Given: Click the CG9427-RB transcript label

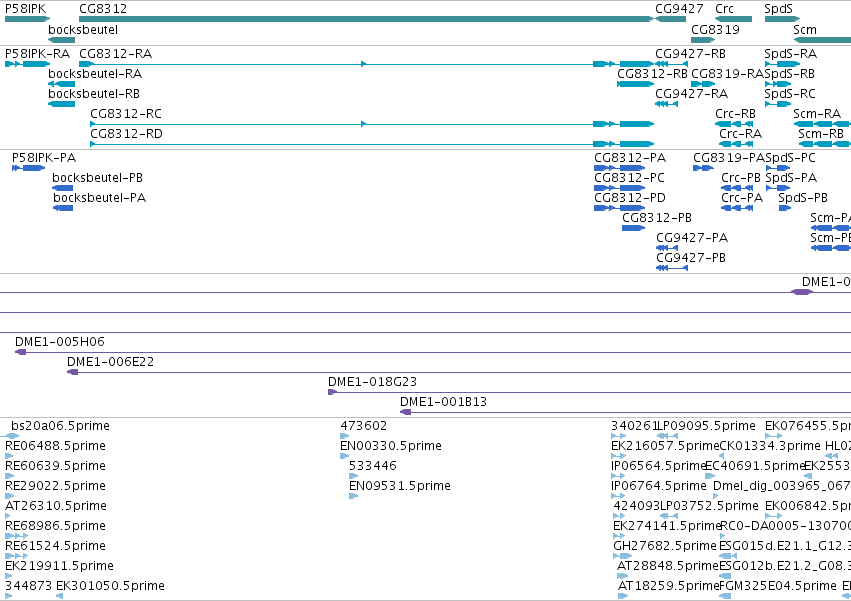Looking at the screenshot, I should [690, 54].
